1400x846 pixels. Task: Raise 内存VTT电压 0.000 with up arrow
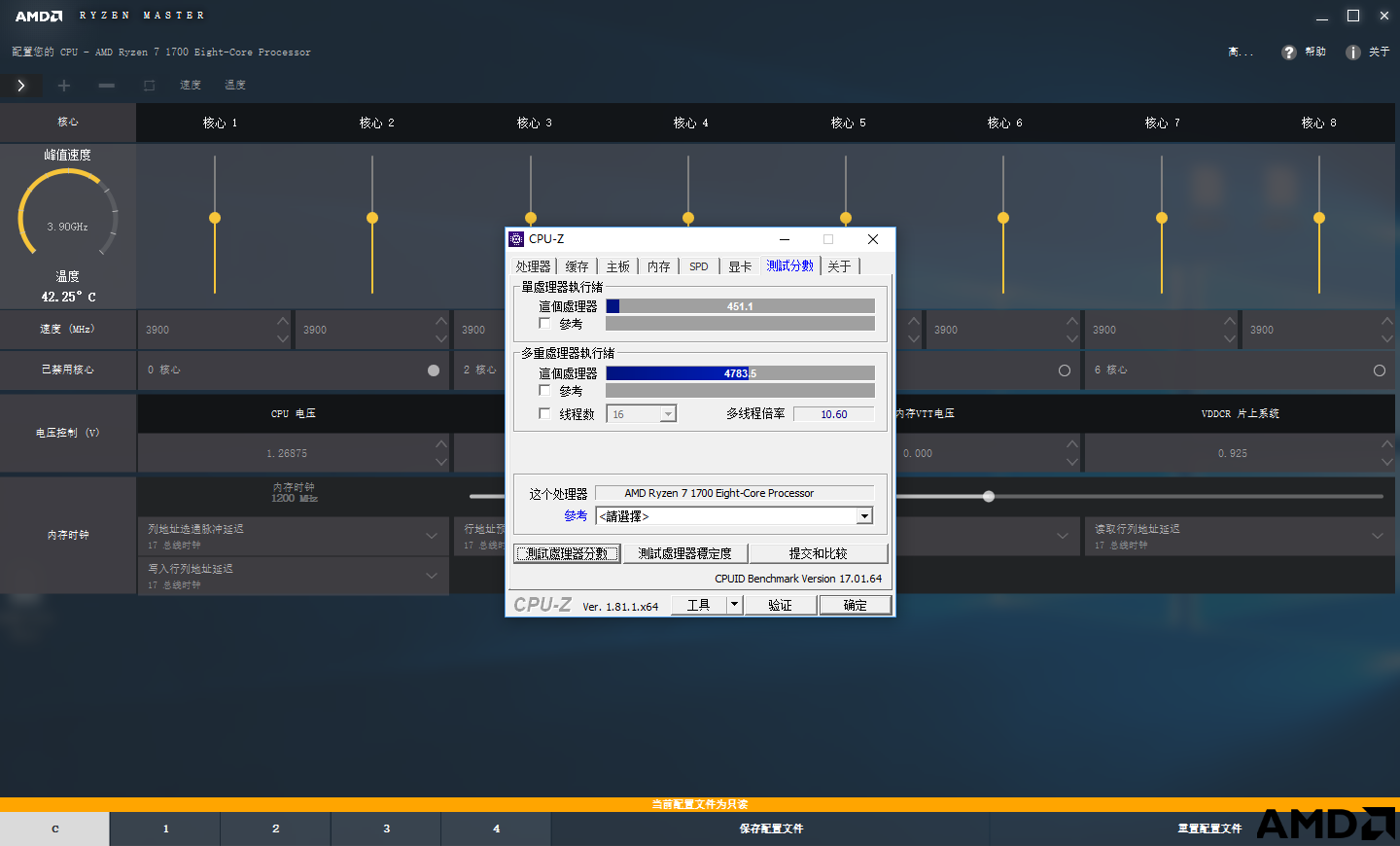click(x=1072, y=444)
